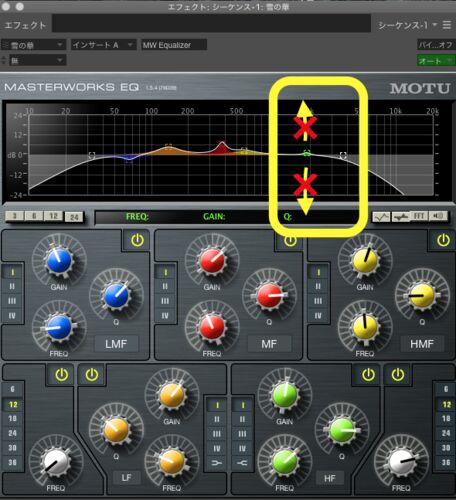Select filter type II for LF band

coord(217,419)
